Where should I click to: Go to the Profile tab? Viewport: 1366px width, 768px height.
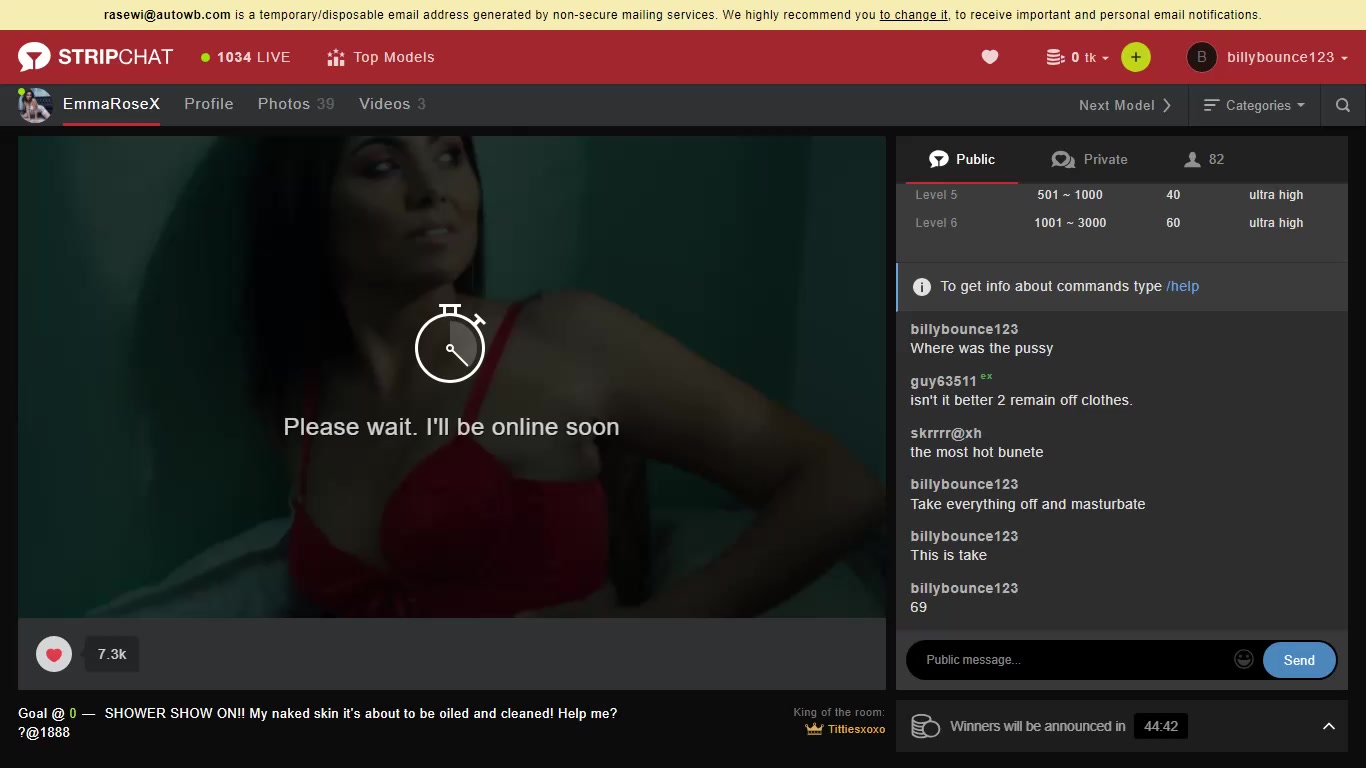click(x=208, y=104)
